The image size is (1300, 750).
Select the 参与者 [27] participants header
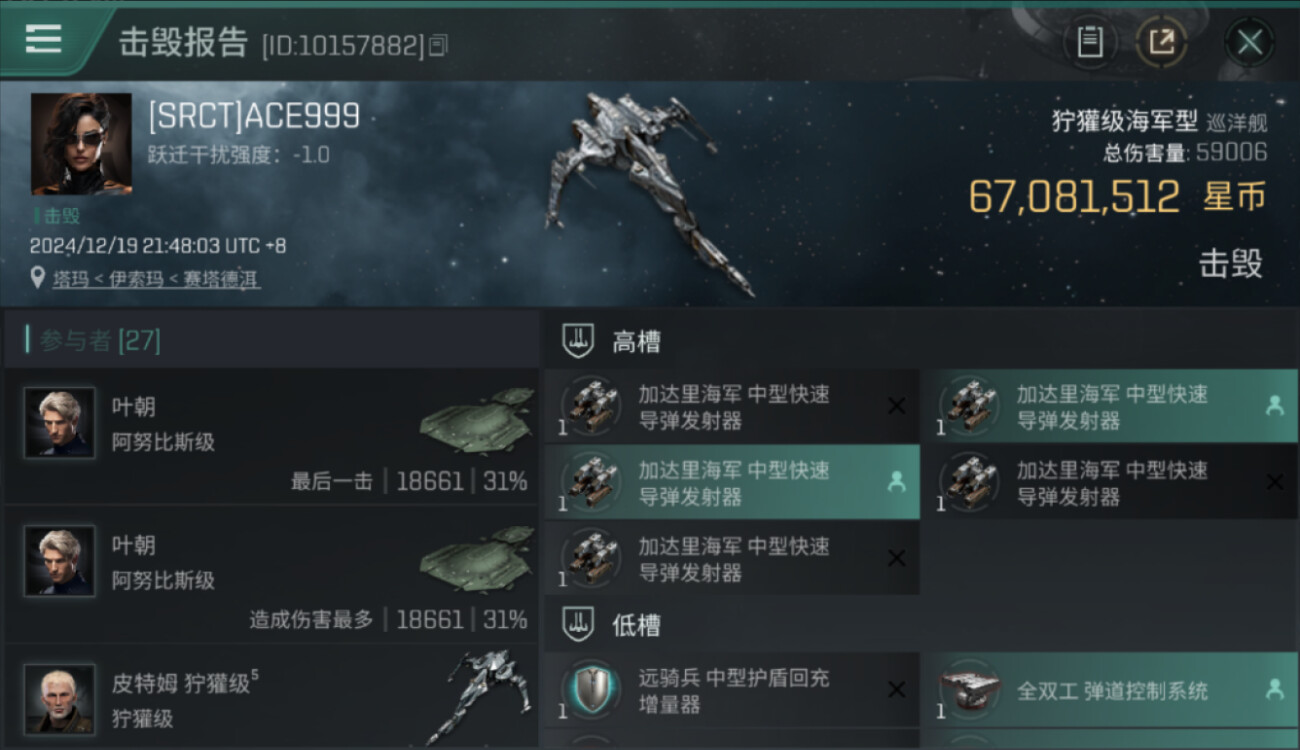coord(271,340)
